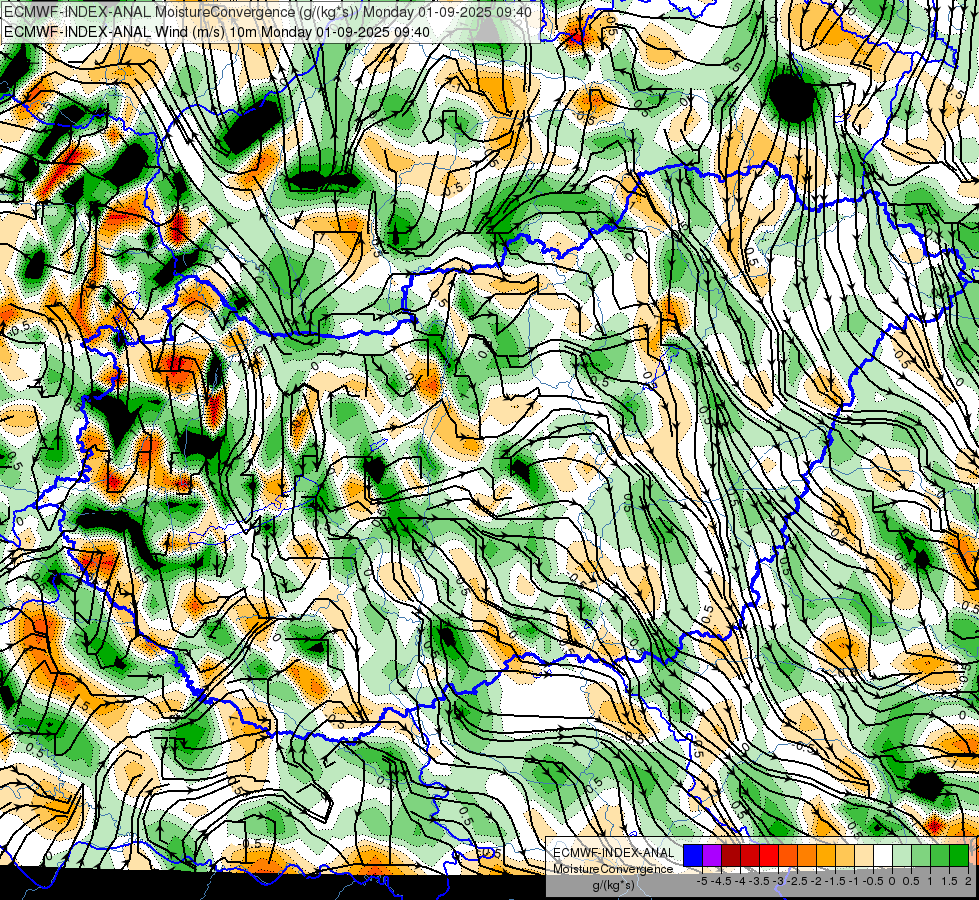Click the legend tick value -2.5
The width and height of the screenshot is (979, 900).
click(x=797, y=881)
